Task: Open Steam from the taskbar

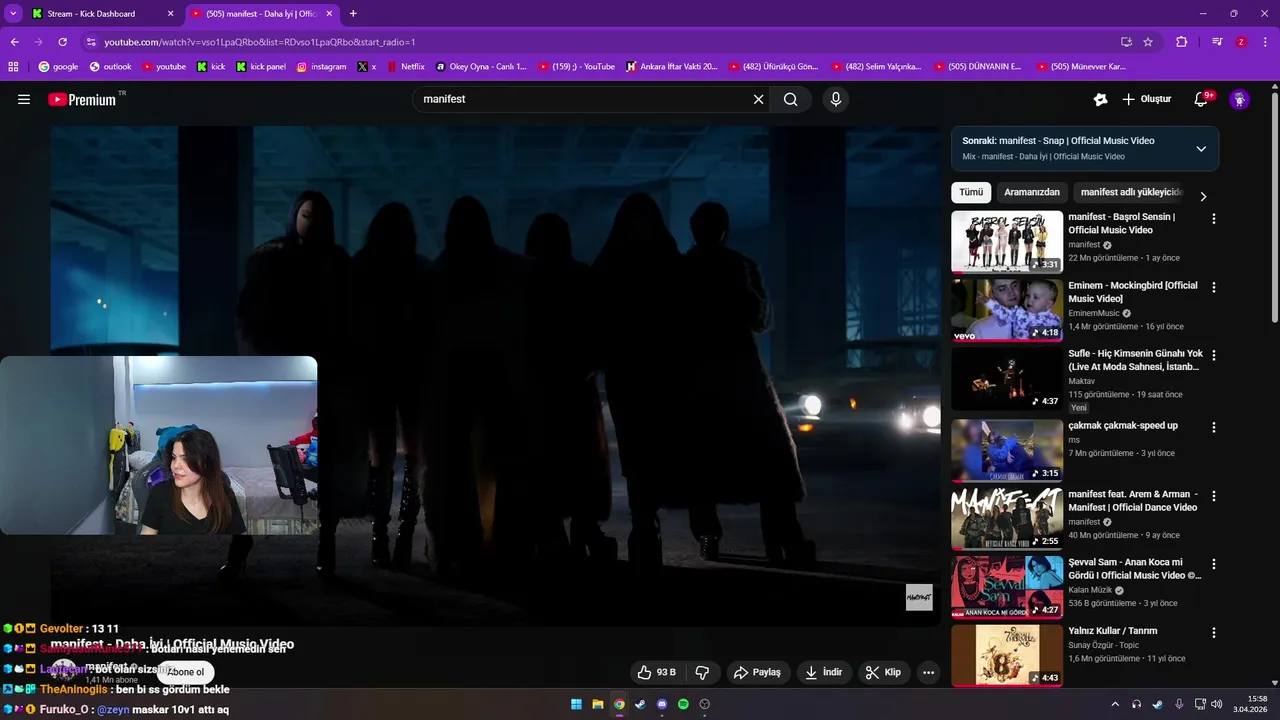Action: click(x=640, y=704)
